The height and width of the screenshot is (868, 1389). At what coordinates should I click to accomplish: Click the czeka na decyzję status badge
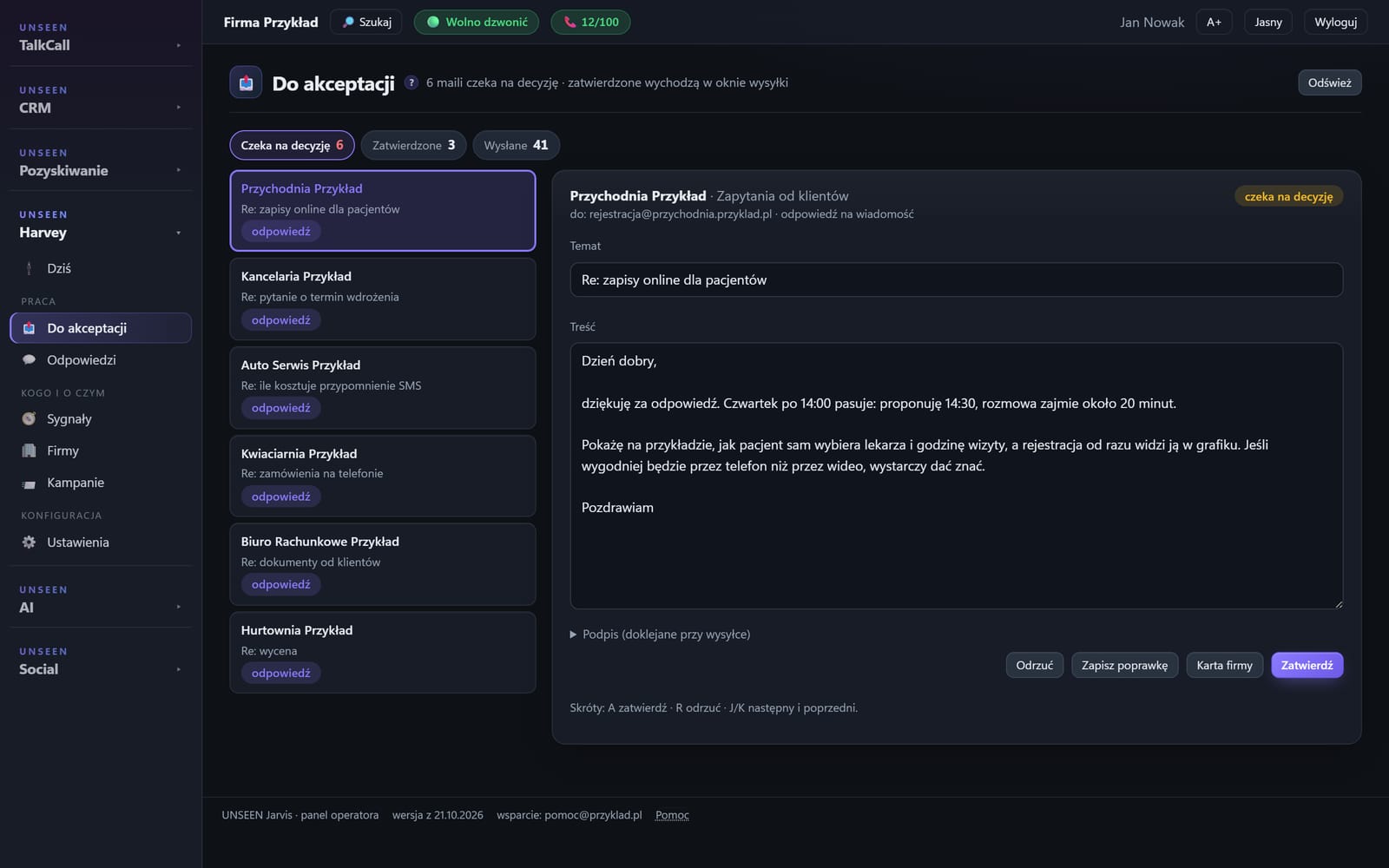(1288, 196)
